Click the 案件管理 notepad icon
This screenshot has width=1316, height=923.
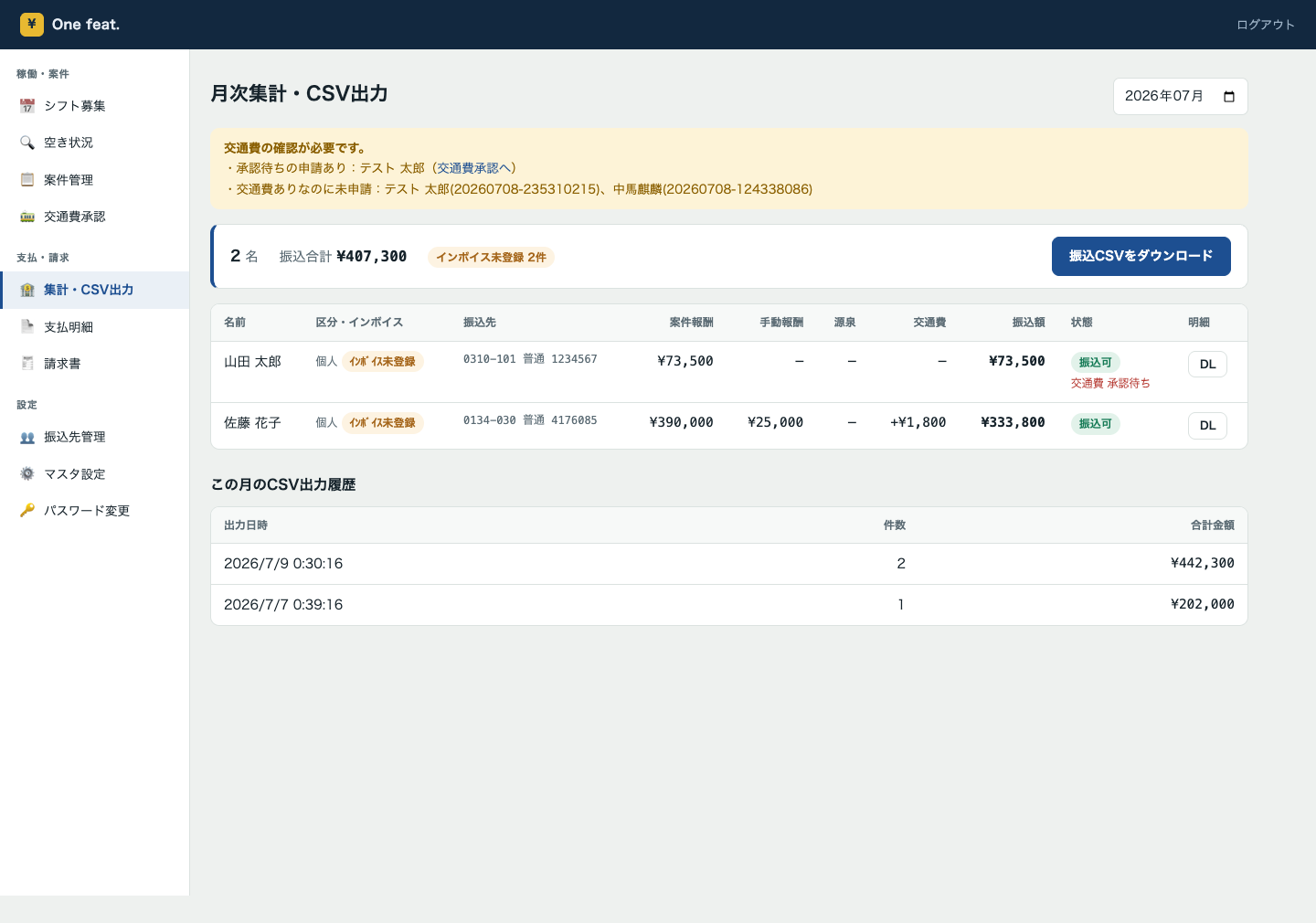coord(27,180)
